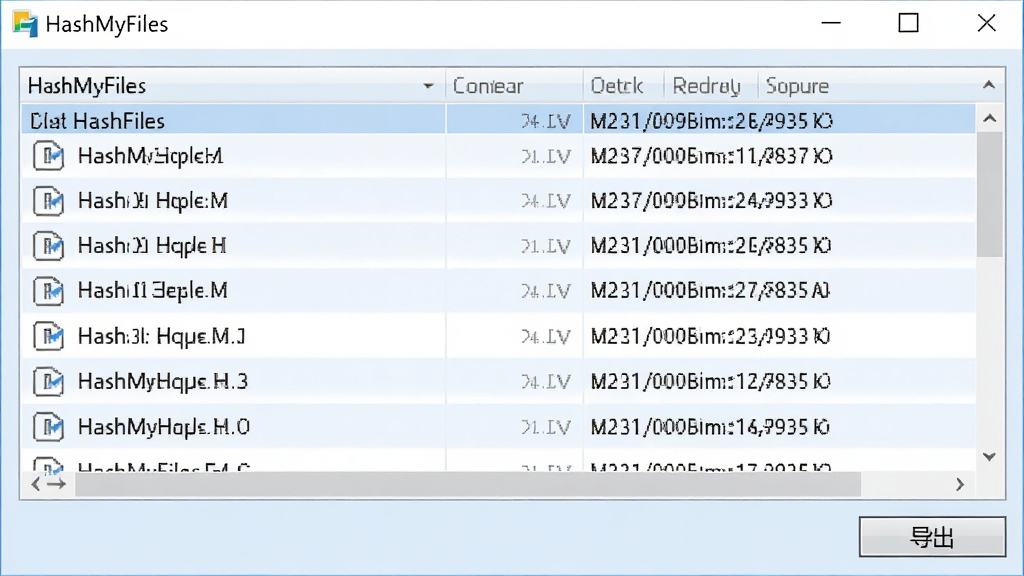Click file icon next to HashMyHqpe.H.3
Image resolution: width=1024 pixels, height=576 pixels.
click(x=48, y=381)
